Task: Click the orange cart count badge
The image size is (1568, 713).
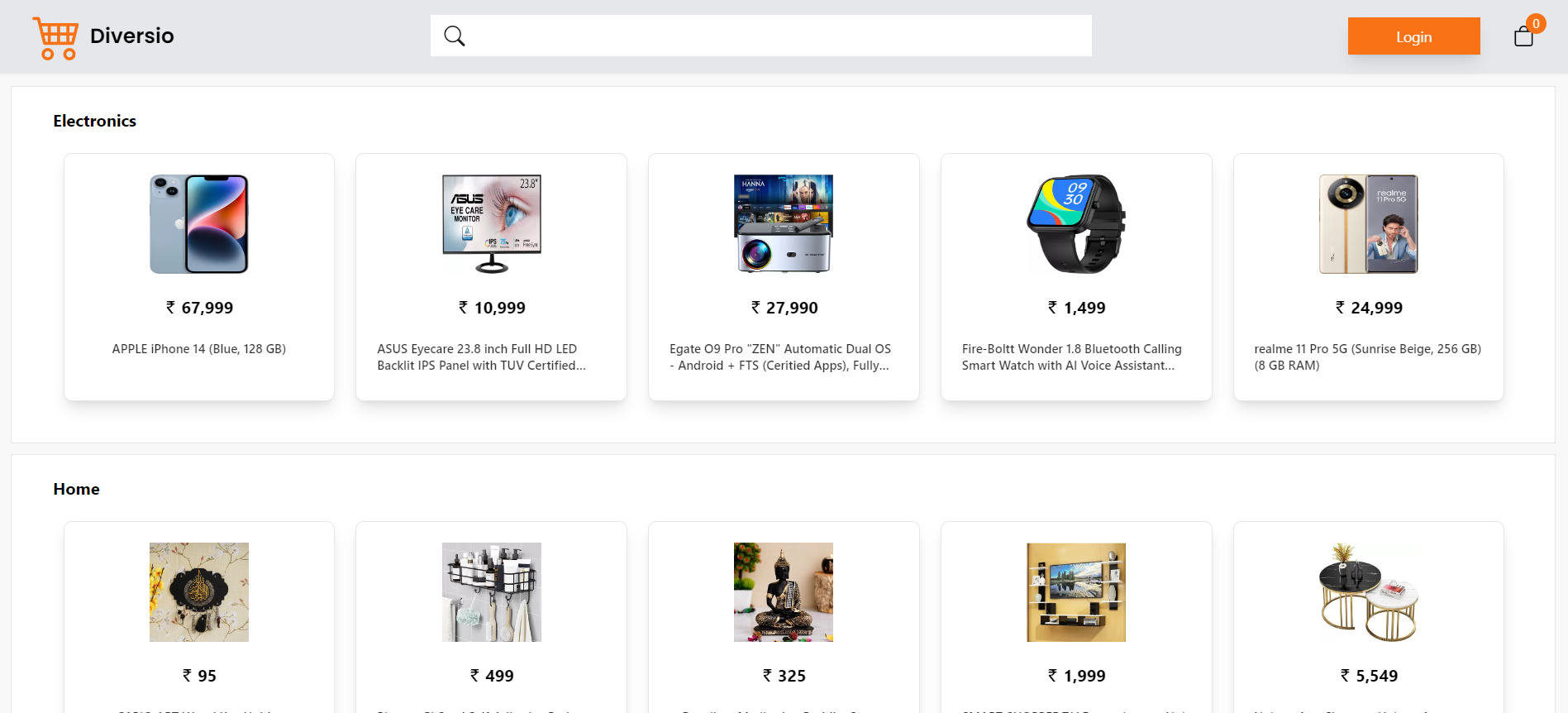Action: click(1536, 23)
